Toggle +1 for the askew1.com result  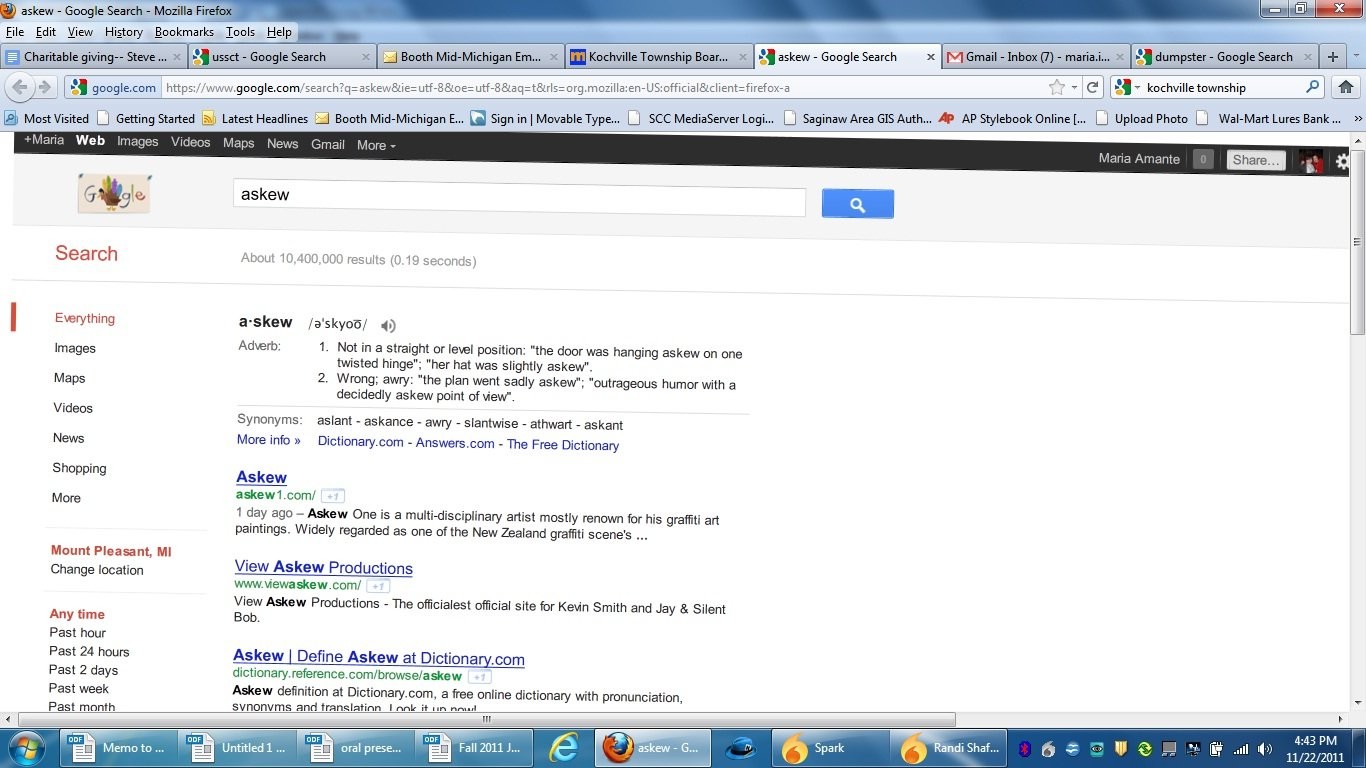tap(333, 496)
